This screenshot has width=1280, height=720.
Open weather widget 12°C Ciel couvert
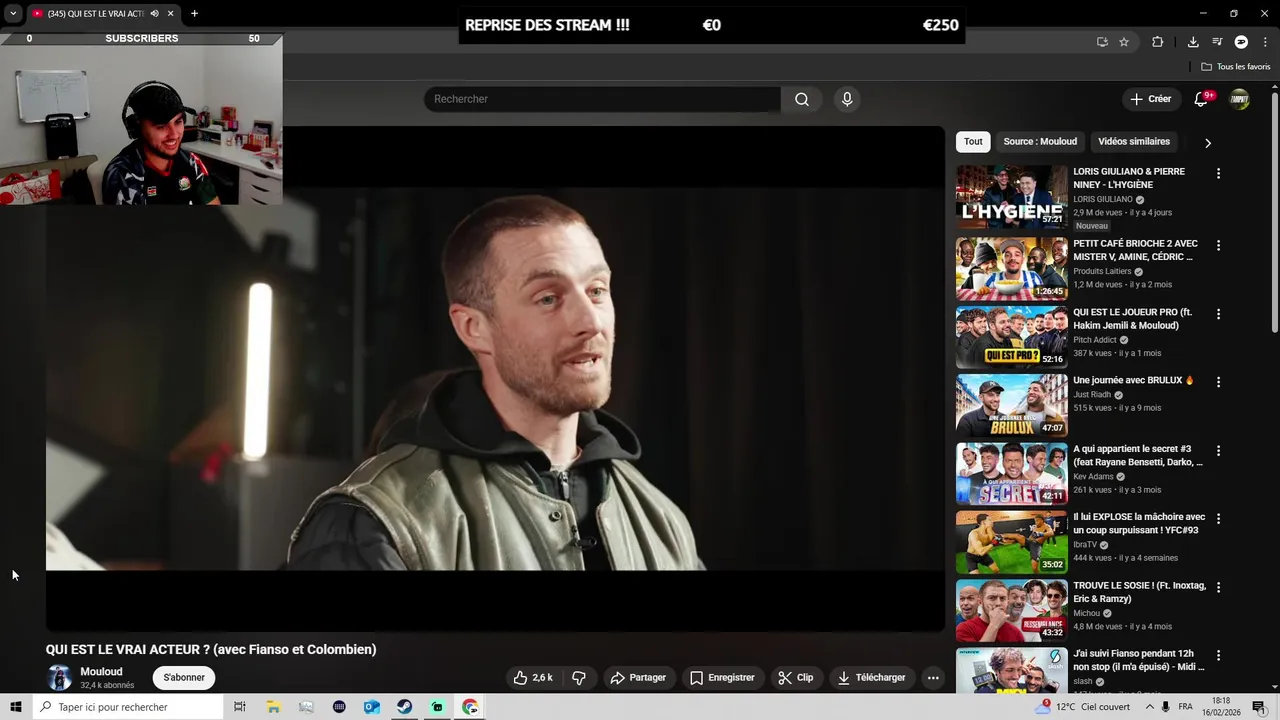pyautogui.click(x=1084, y=706)
